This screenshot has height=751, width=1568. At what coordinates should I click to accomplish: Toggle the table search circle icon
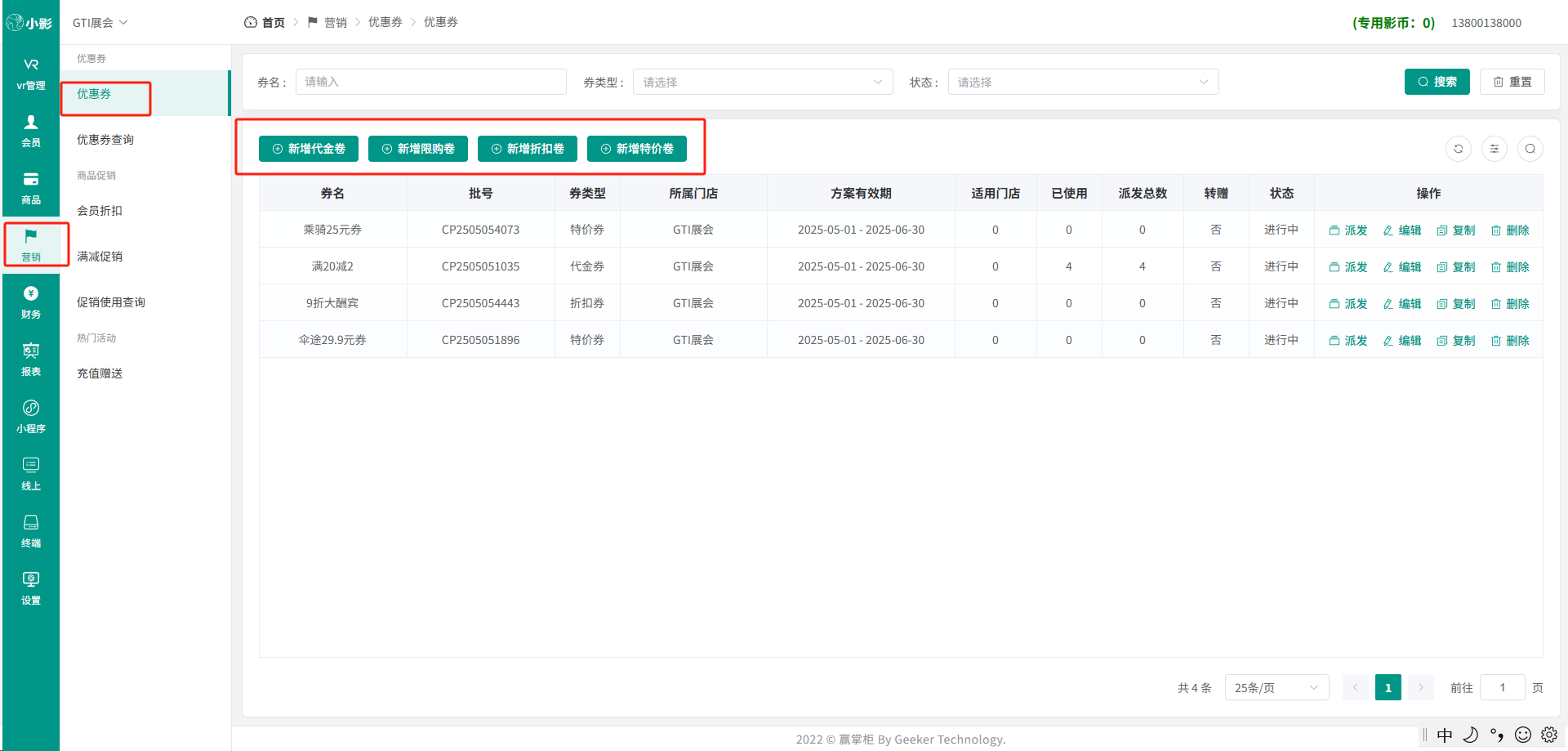coord(1530,149)
